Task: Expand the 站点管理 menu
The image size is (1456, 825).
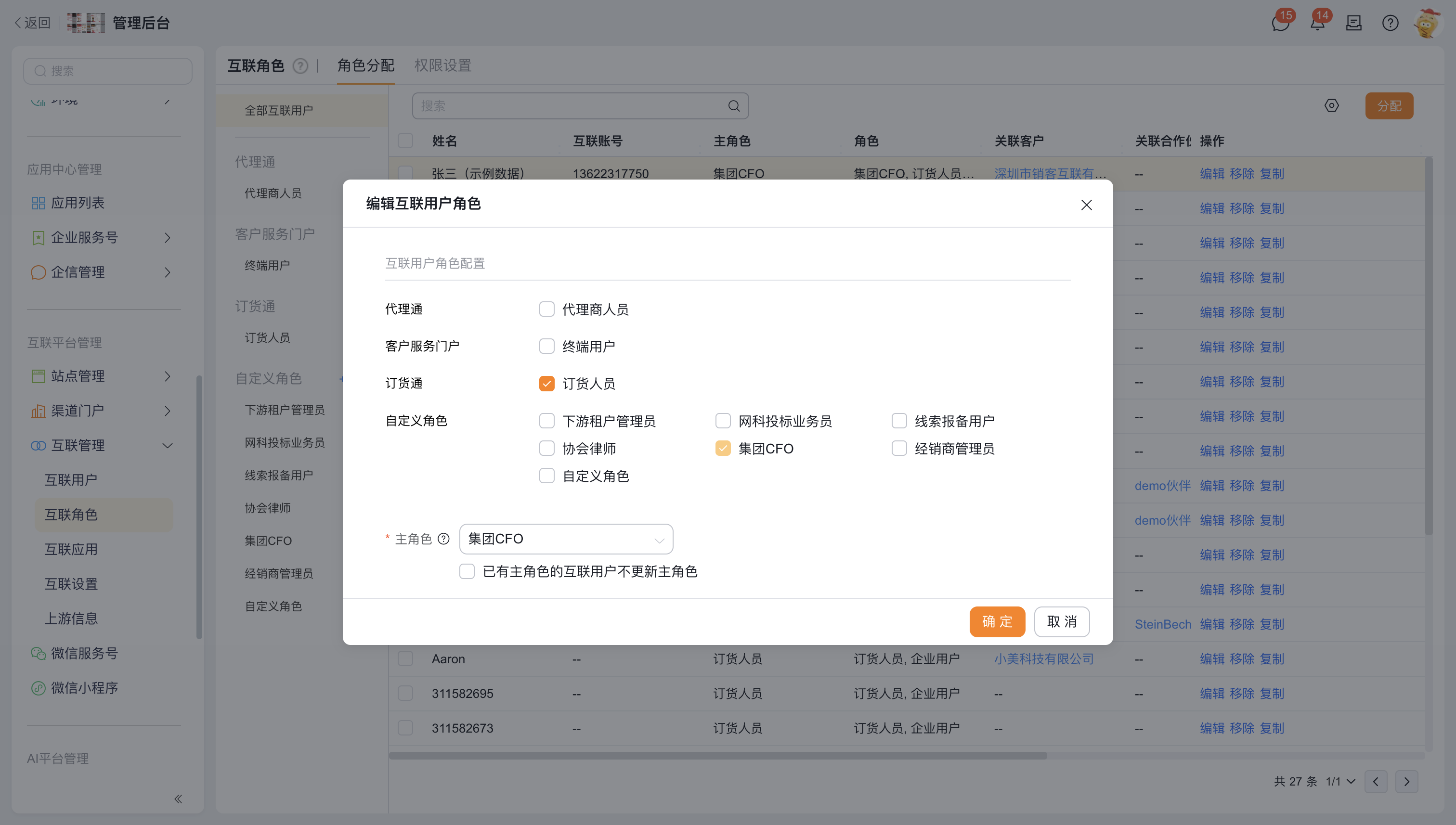Action: [x=167, y=376]
